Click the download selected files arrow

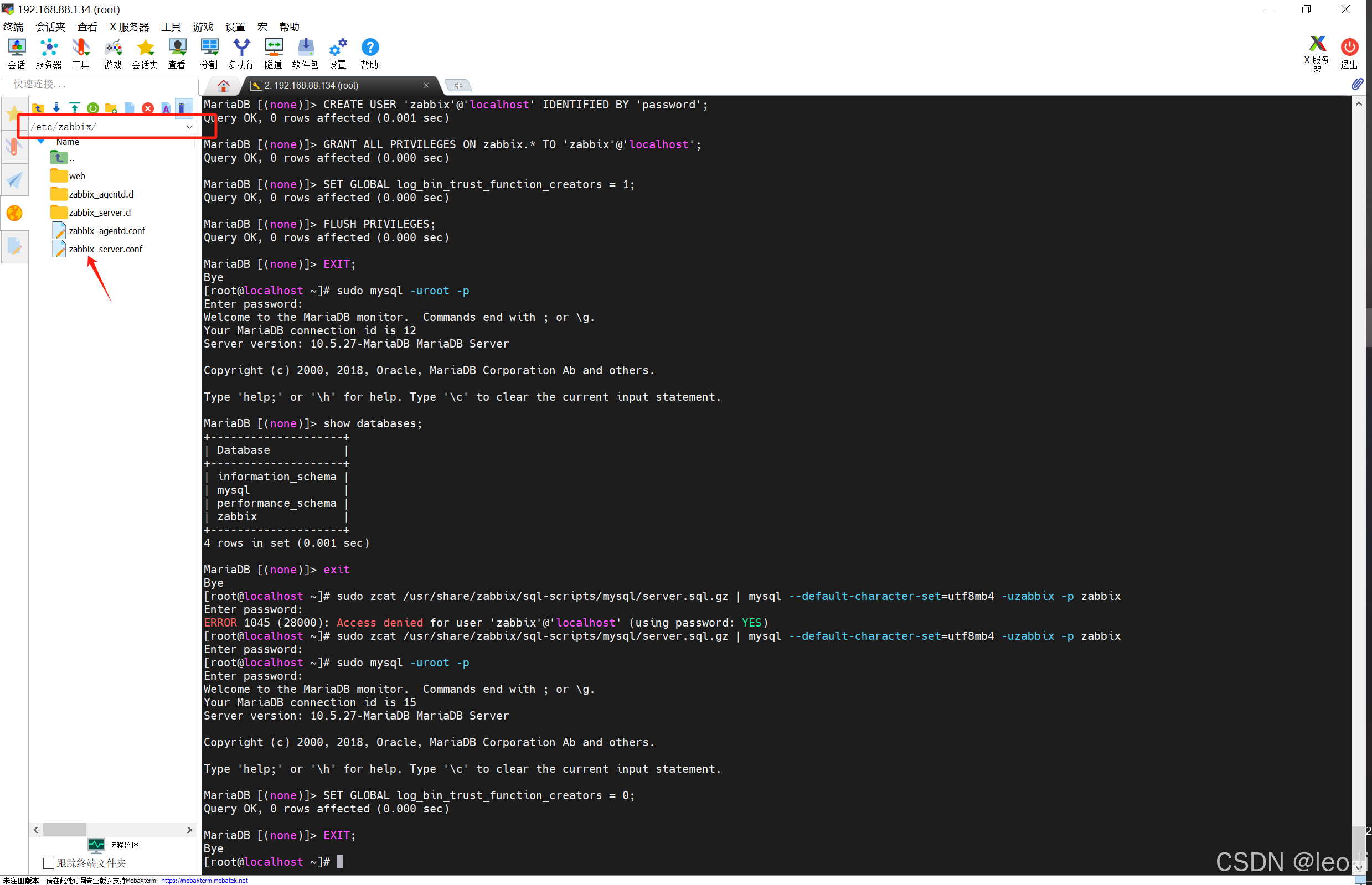(x=56, y=108)
